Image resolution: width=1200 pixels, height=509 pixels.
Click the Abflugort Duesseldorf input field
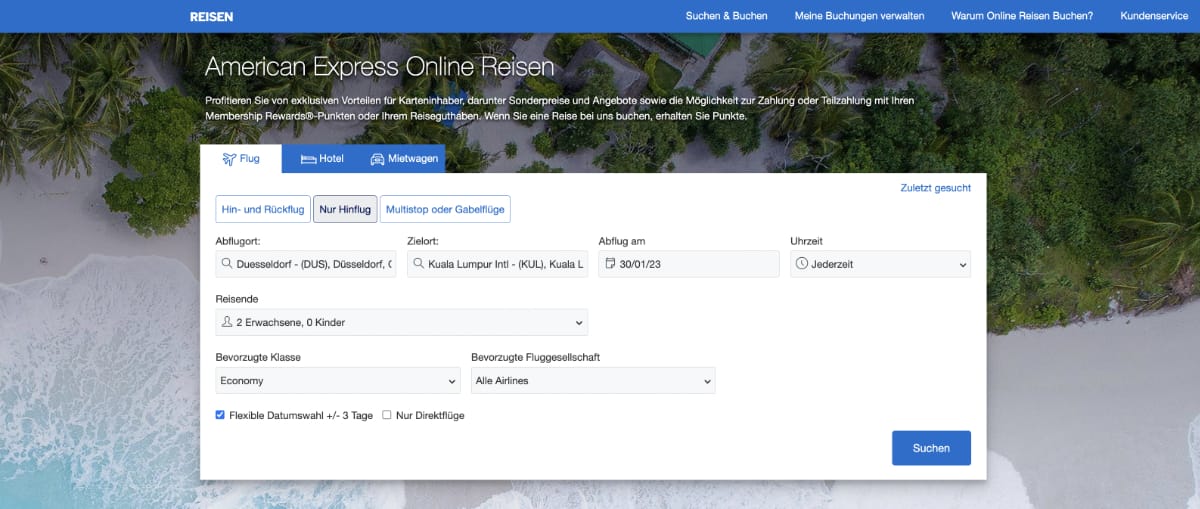tap(306, 264)
